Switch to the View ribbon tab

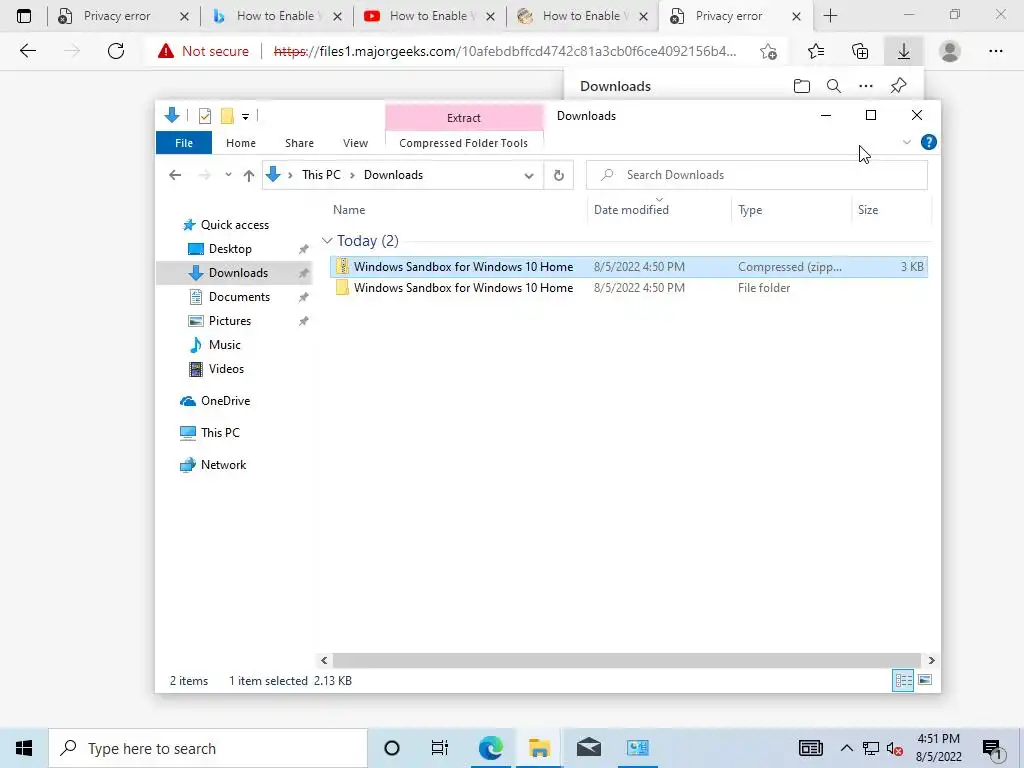pos(355,143)
